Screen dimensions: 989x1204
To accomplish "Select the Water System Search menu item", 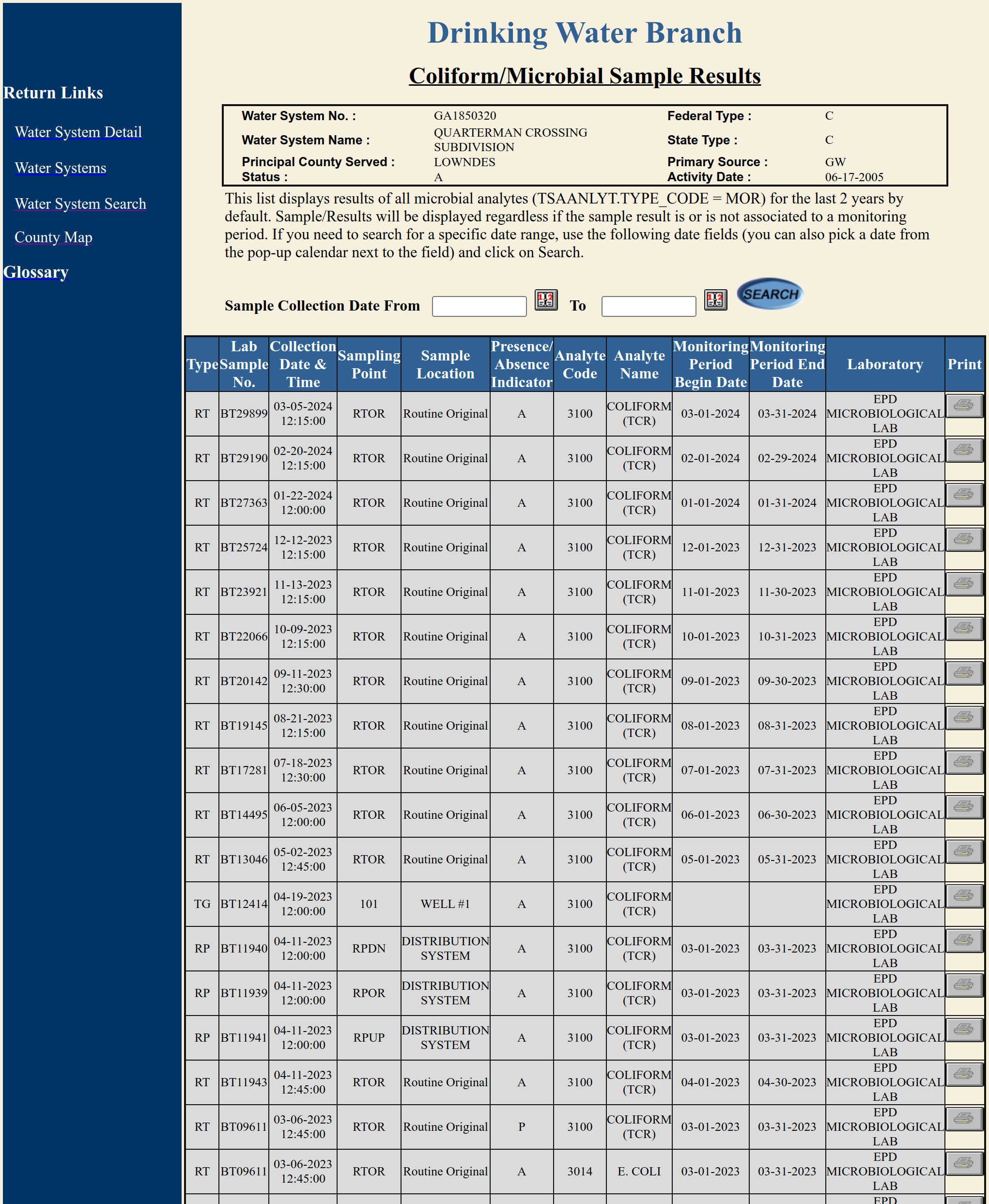I will click(80, 203).
